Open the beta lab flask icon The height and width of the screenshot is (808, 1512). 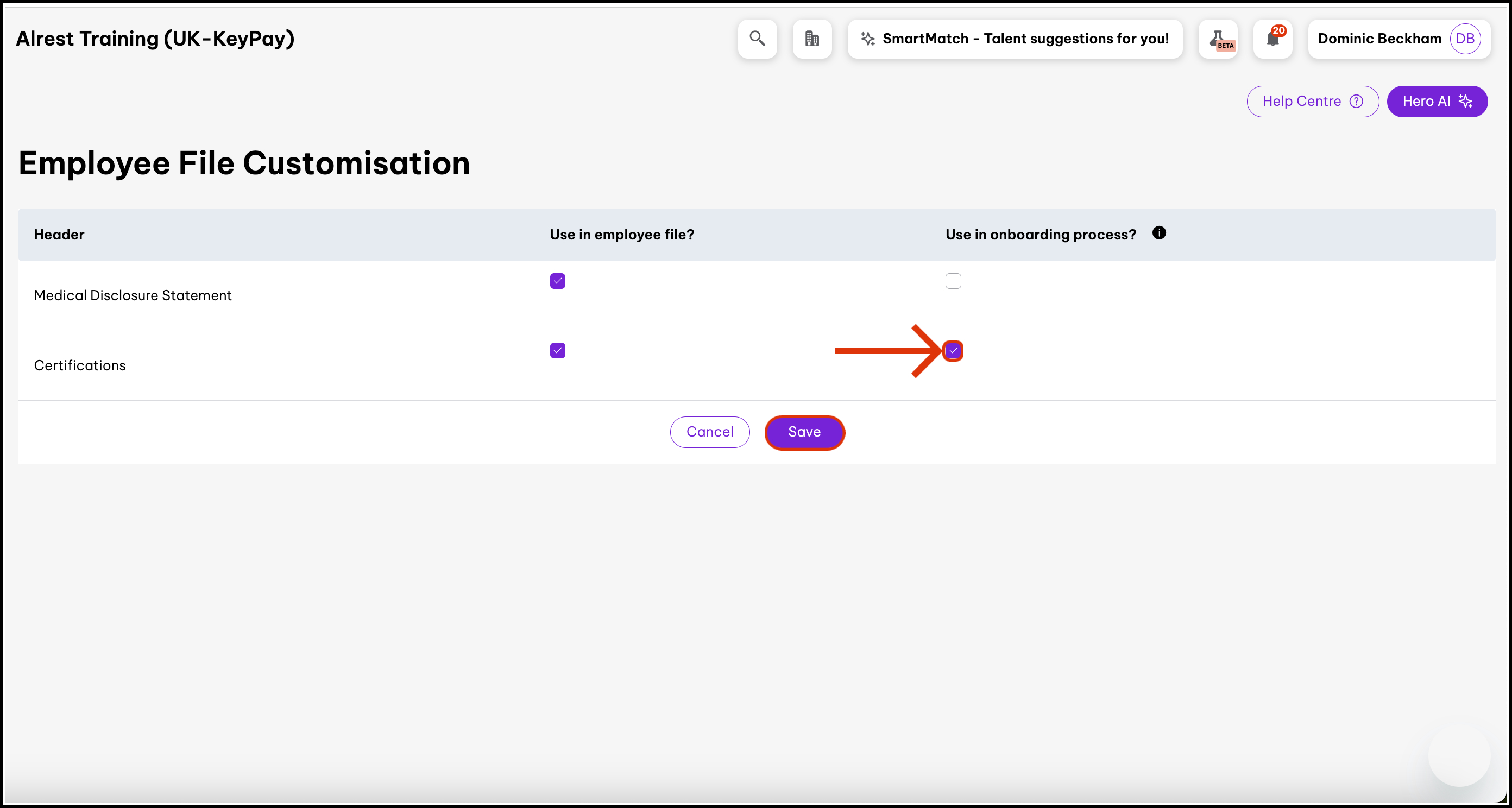pyautogui.click(x=1218, y=39)
